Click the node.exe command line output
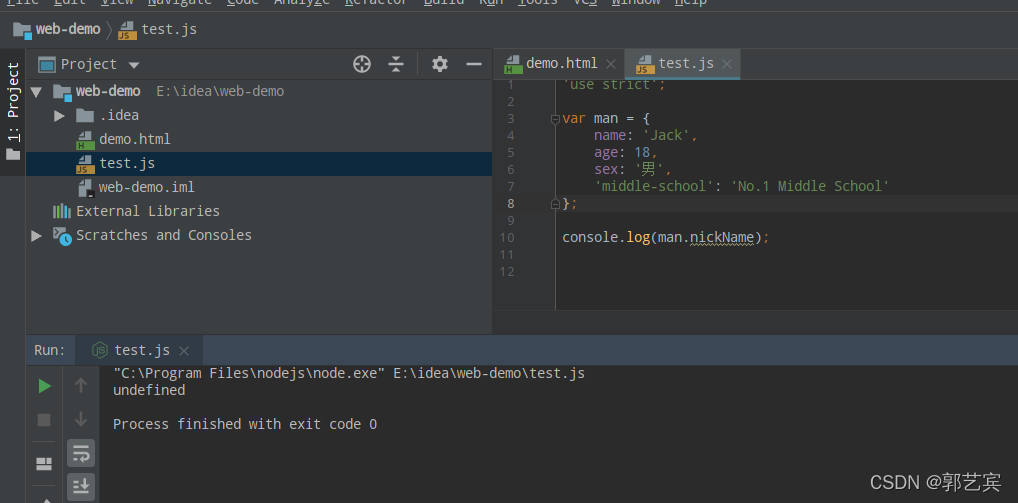Screen dimensions: 1018x503 click(349, 373)
